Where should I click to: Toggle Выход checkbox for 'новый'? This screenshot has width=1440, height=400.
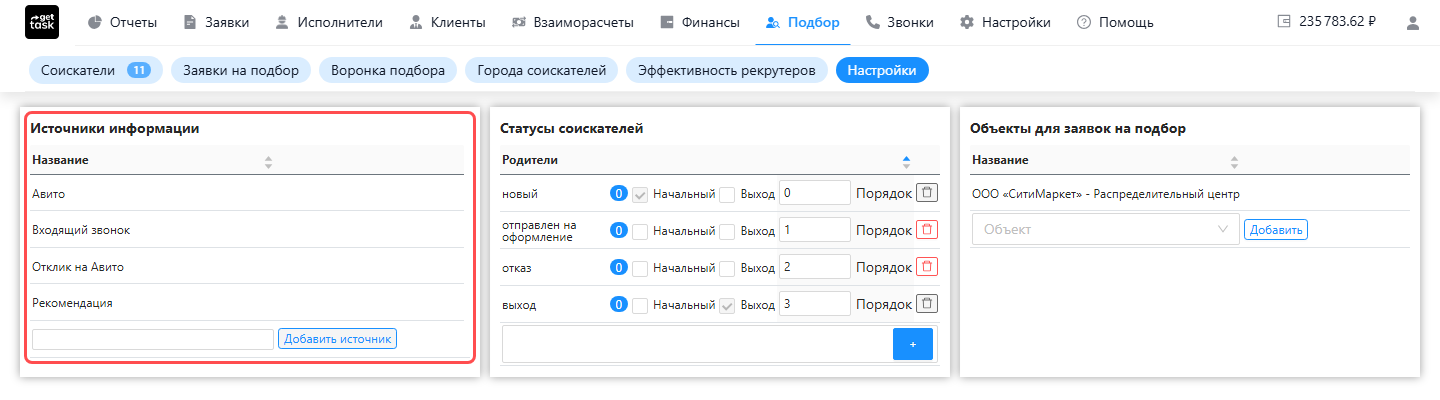pyautogui.click(x=727, y=194)
